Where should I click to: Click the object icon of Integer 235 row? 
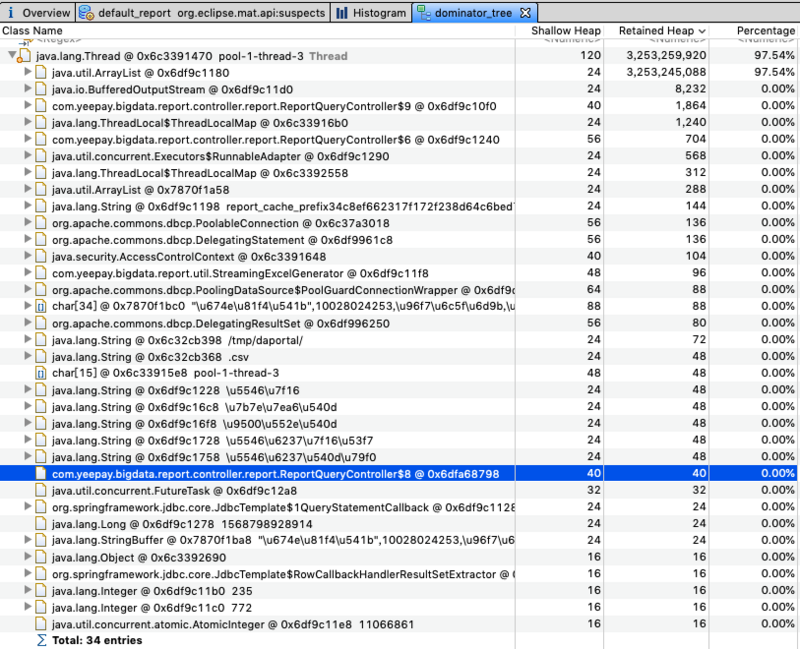click(x=41, y=591)
